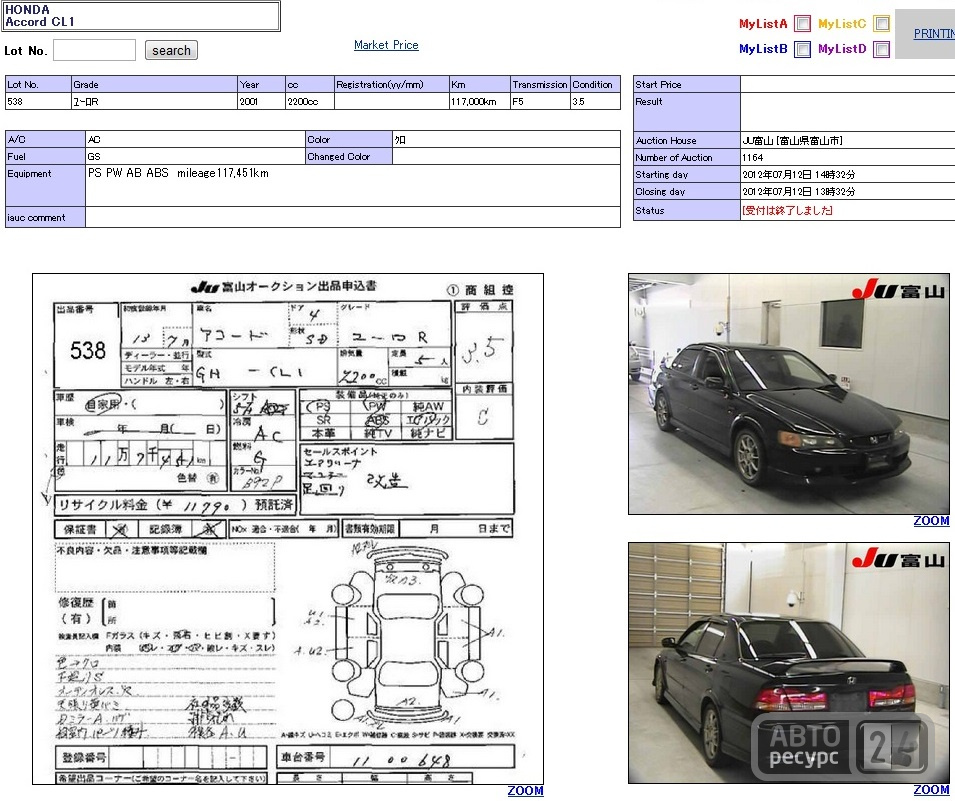This screenshot has height=801, width=955.
Task: Tick the MyListC checkbox
Action: pos(881,24)
